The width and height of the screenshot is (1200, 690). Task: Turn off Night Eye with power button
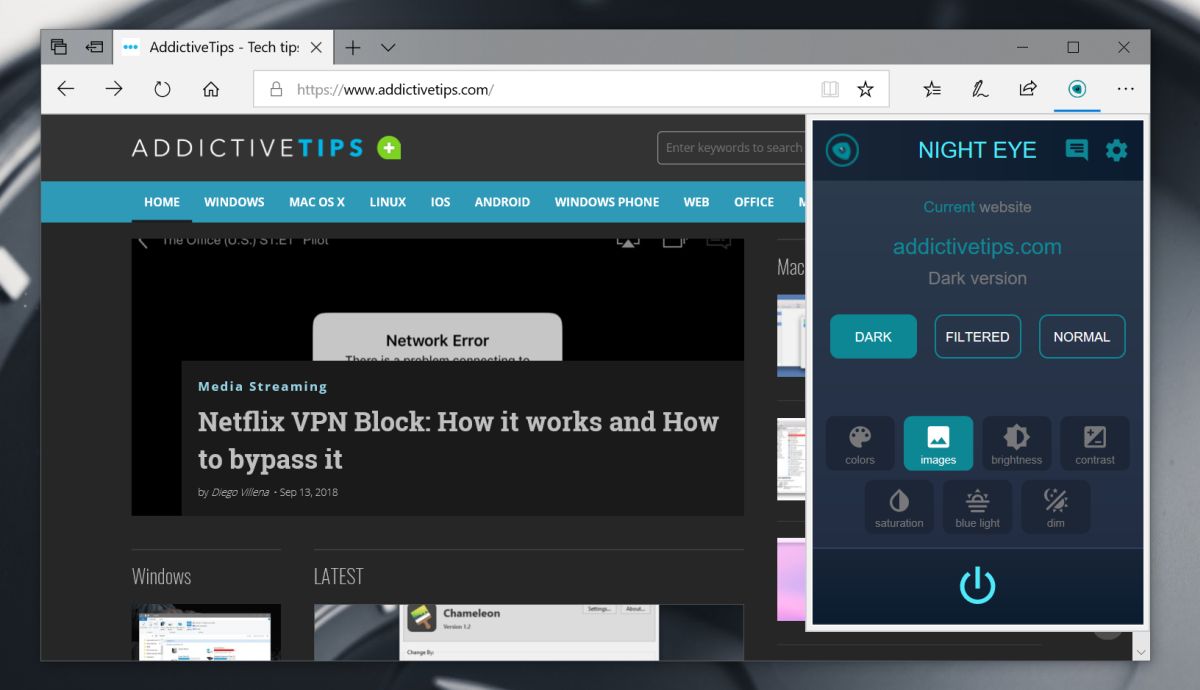[977, 585]
